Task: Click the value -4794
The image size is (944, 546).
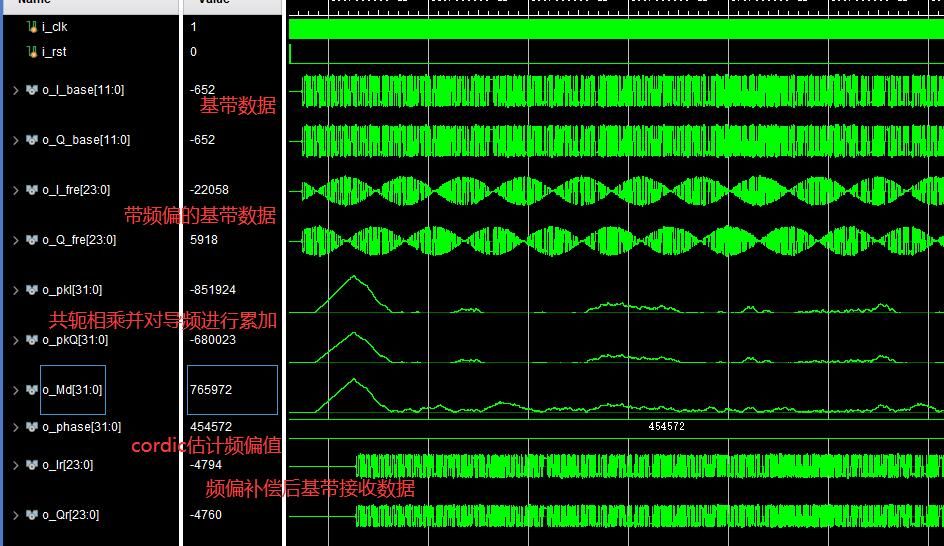Action: click(205, 465)
